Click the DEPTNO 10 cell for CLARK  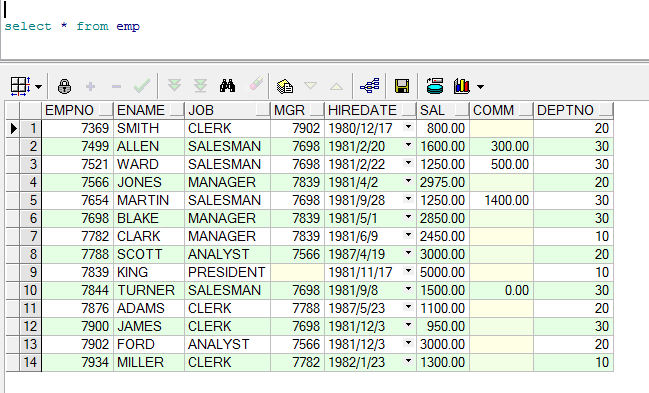[x=574, y=236]
